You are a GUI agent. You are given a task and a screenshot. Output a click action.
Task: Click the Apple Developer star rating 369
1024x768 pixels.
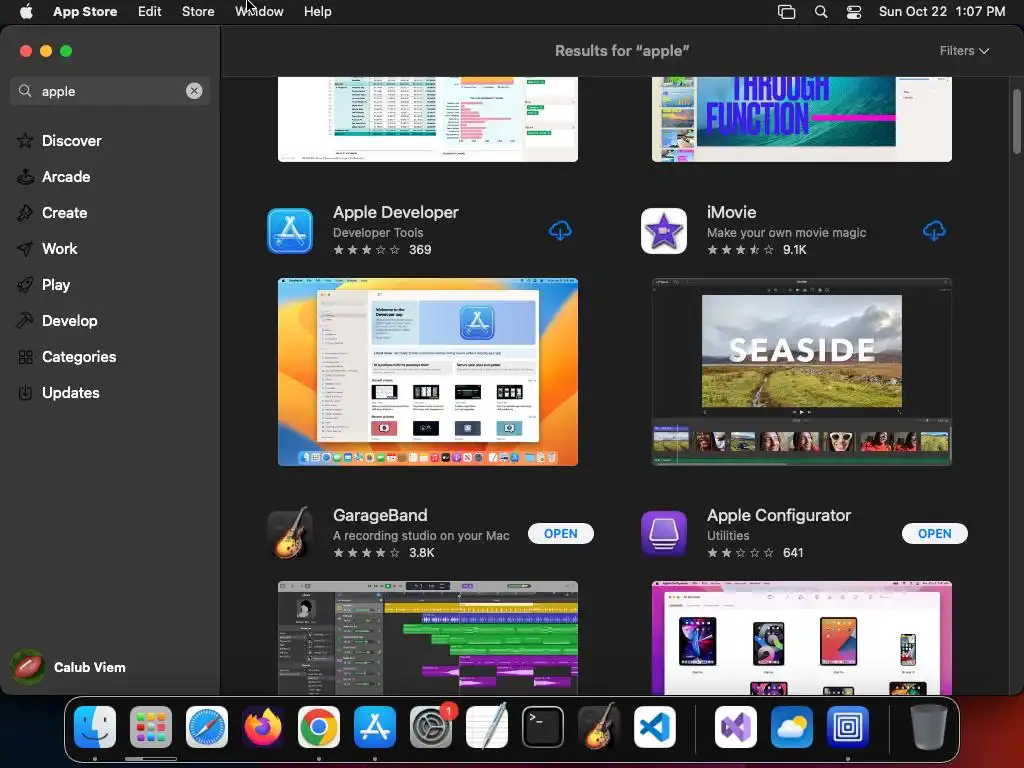click(382, 249)
